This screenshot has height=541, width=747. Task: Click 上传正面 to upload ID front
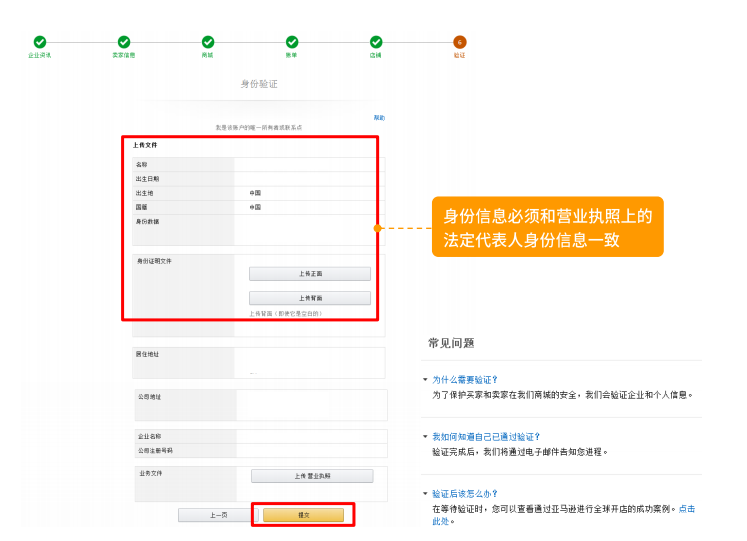click(310, 274)
